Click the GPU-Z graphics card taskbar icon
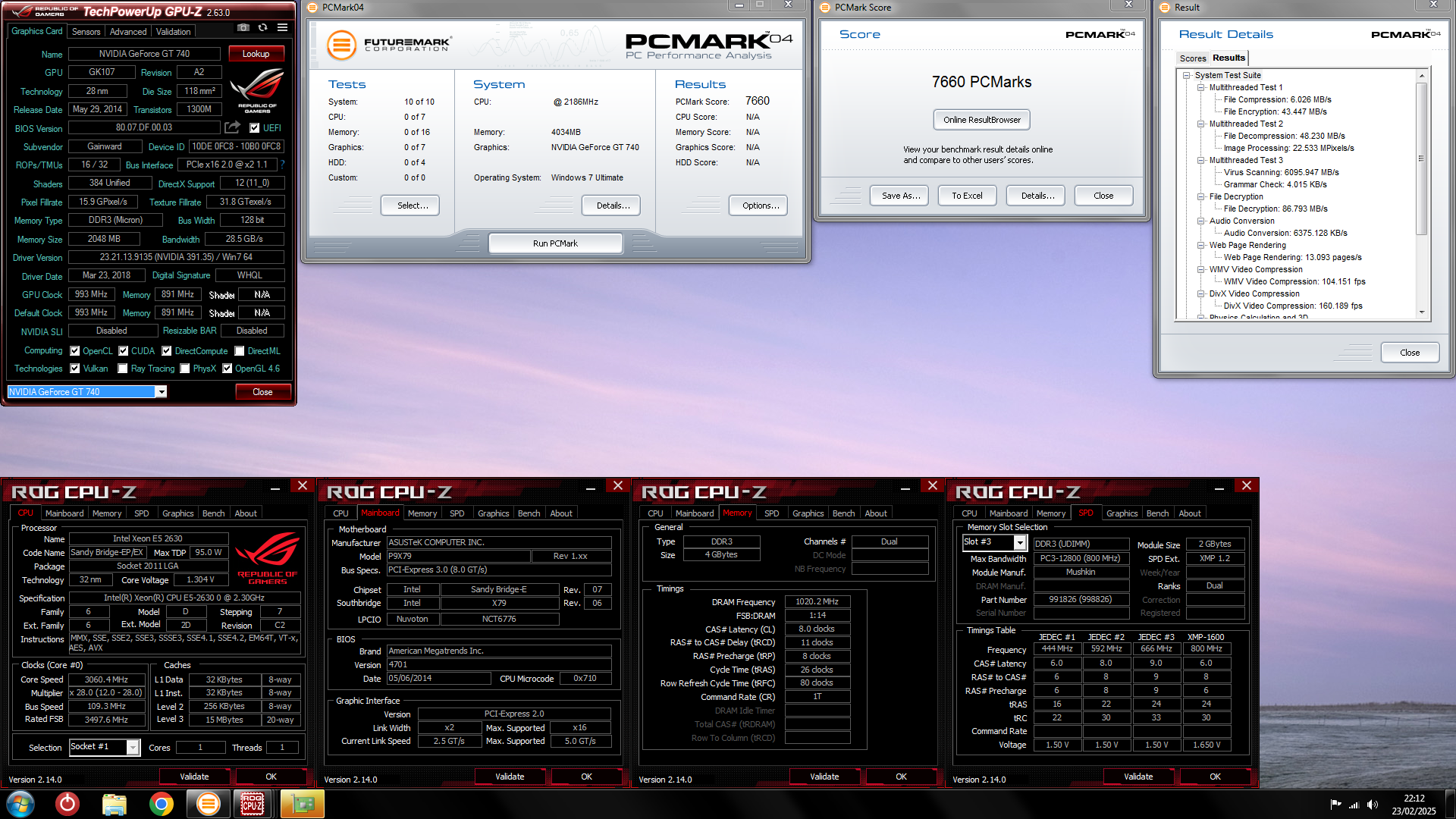1456x819 pixels. [x=302, y=804]
